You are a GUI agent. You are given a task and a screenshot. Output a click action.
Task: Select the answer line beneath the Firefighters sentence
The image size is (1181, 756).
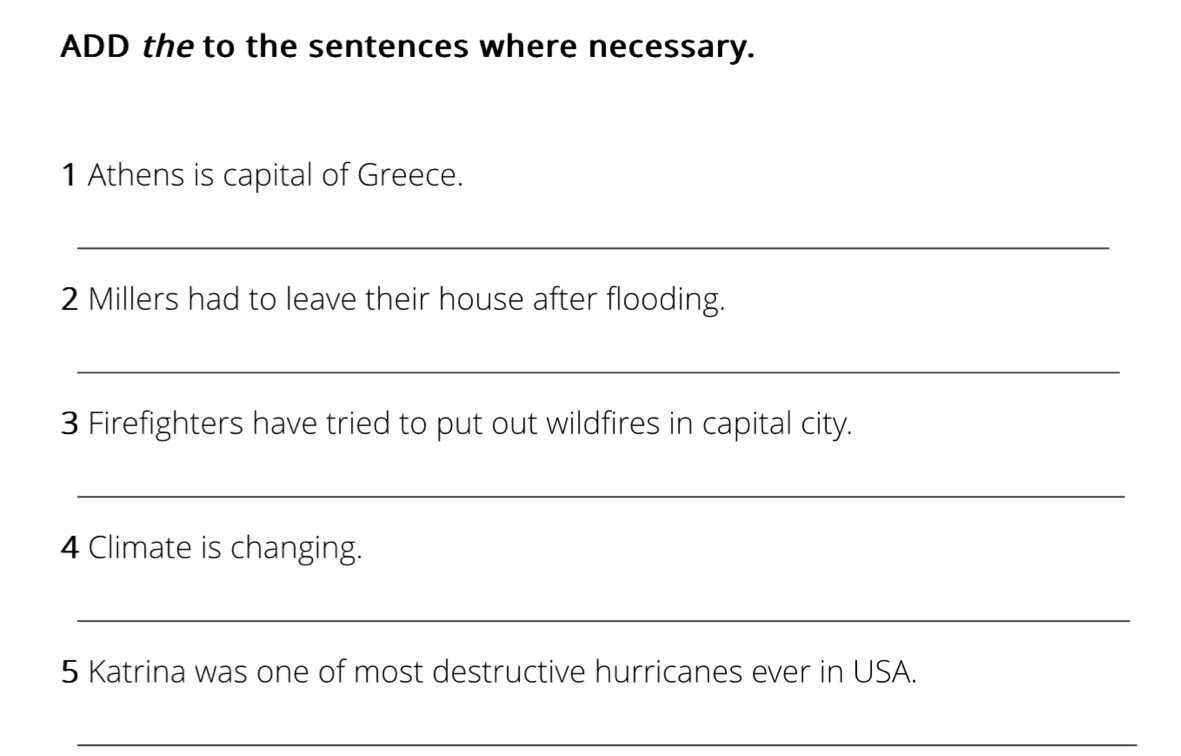pyautogui.click(x=600, y=495)
